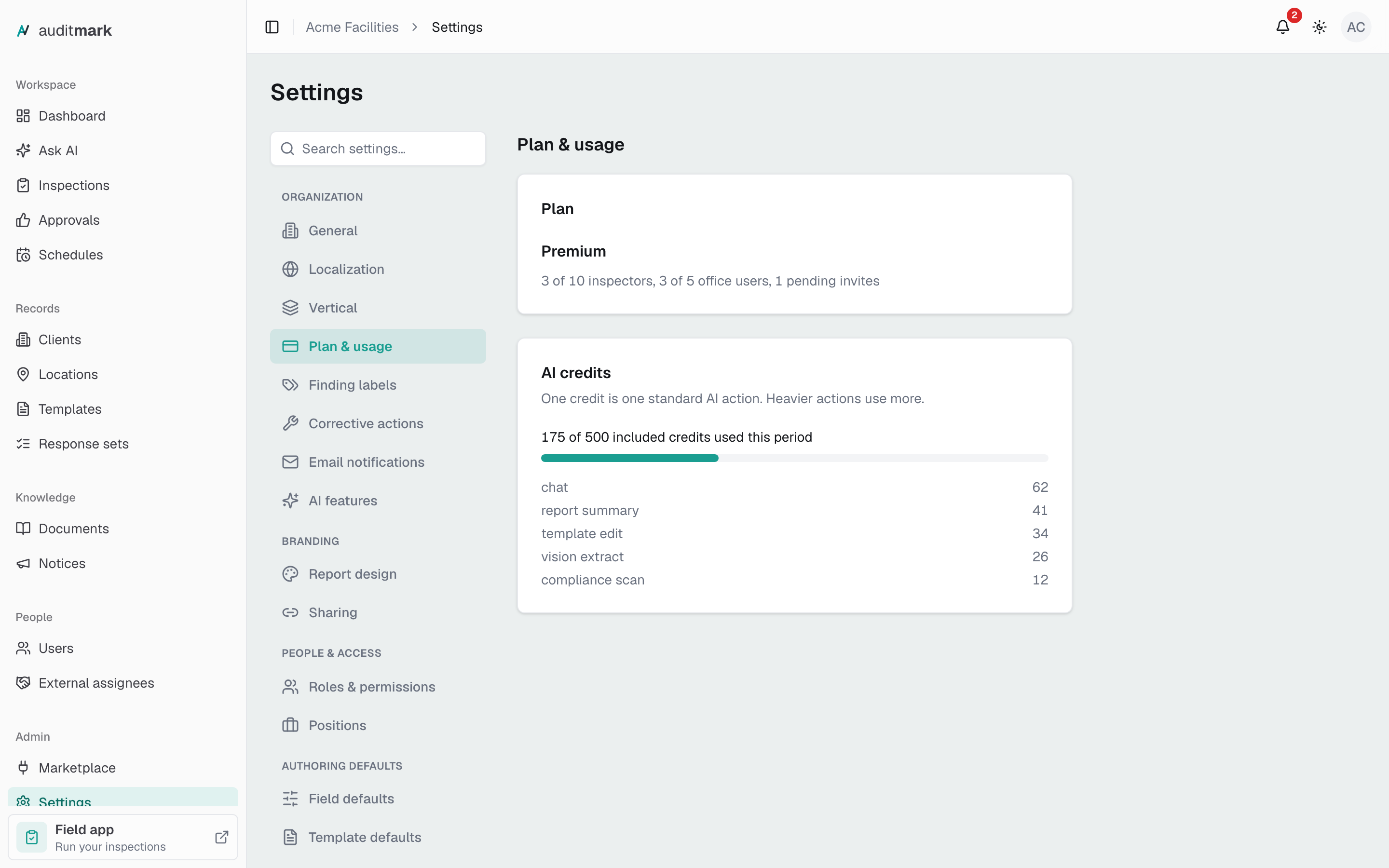This screenshot has width=1389, height=868.
Task: Open the Approvals page
Action: (x=123, y=220)
